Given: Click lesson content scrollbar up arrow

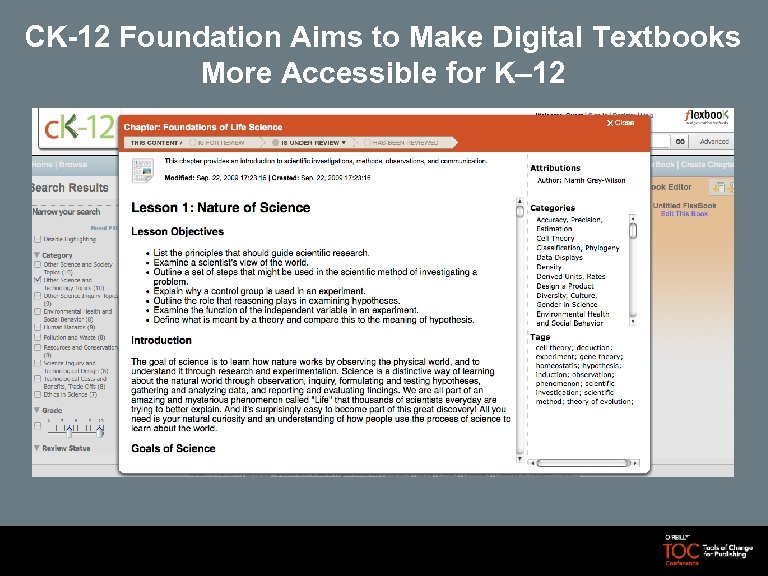Looking at the screenshot, I should coord(520,201).
